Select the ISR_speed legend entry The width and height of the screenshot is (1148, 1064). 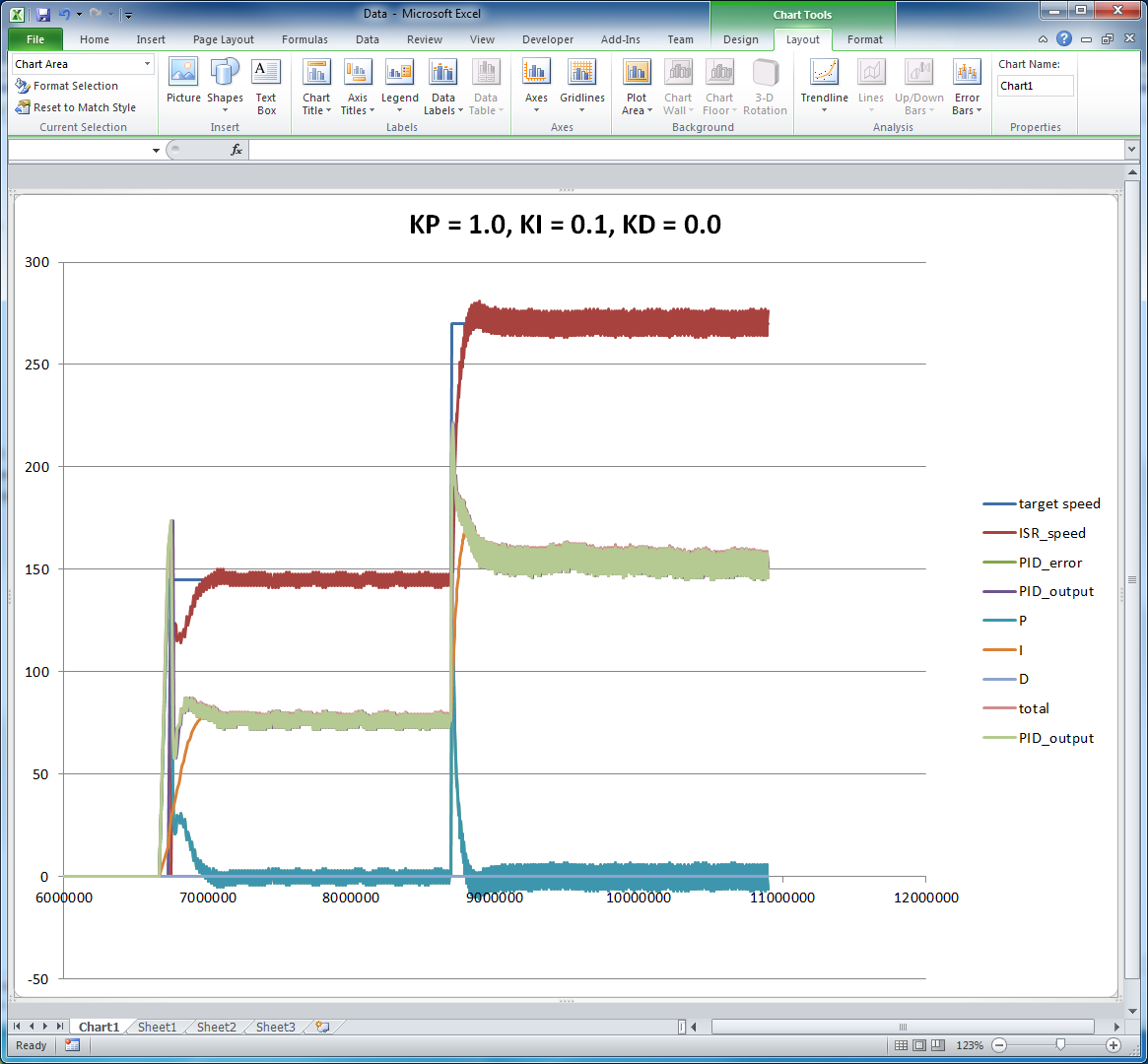point(1035,533)
